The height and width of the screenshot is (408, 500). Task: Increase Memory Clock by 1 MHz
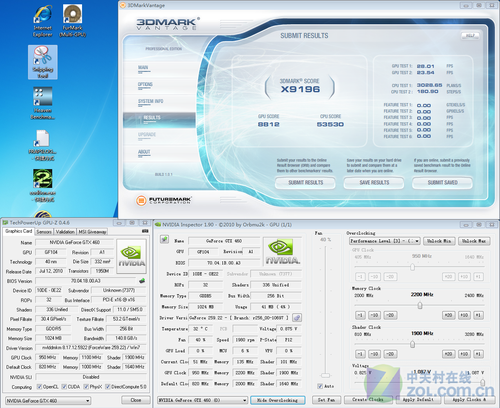pyautogui.click(x=478, y=315)
